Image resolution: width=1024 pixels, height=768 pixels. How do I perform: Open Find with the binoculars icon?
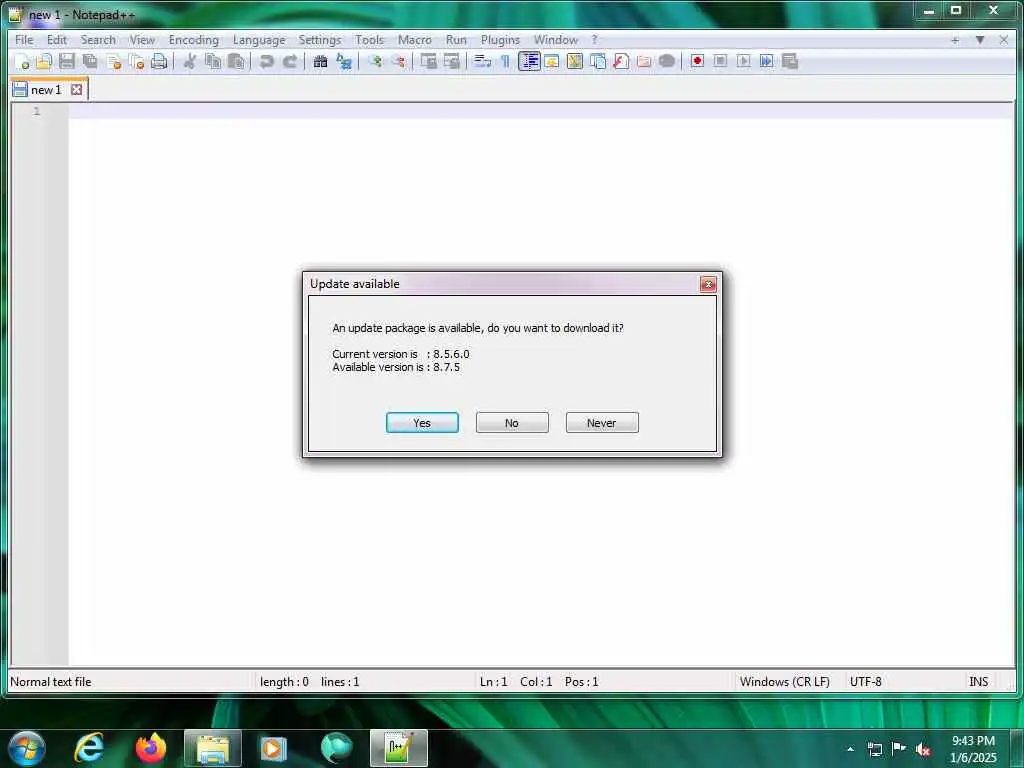(x=320, y=61)
